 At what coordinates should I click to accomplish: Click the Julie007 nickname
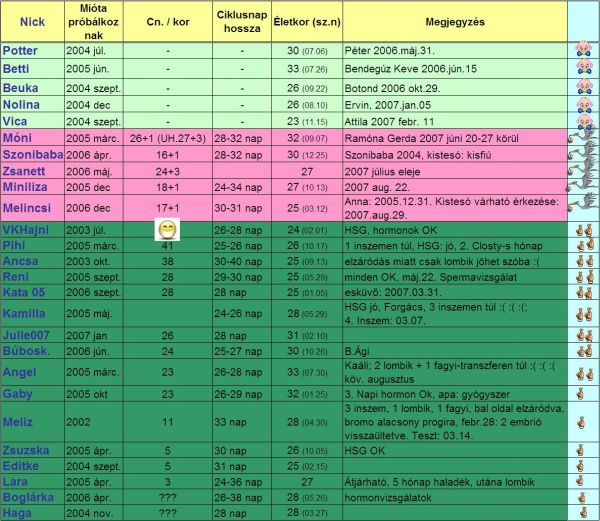point(27,335)
